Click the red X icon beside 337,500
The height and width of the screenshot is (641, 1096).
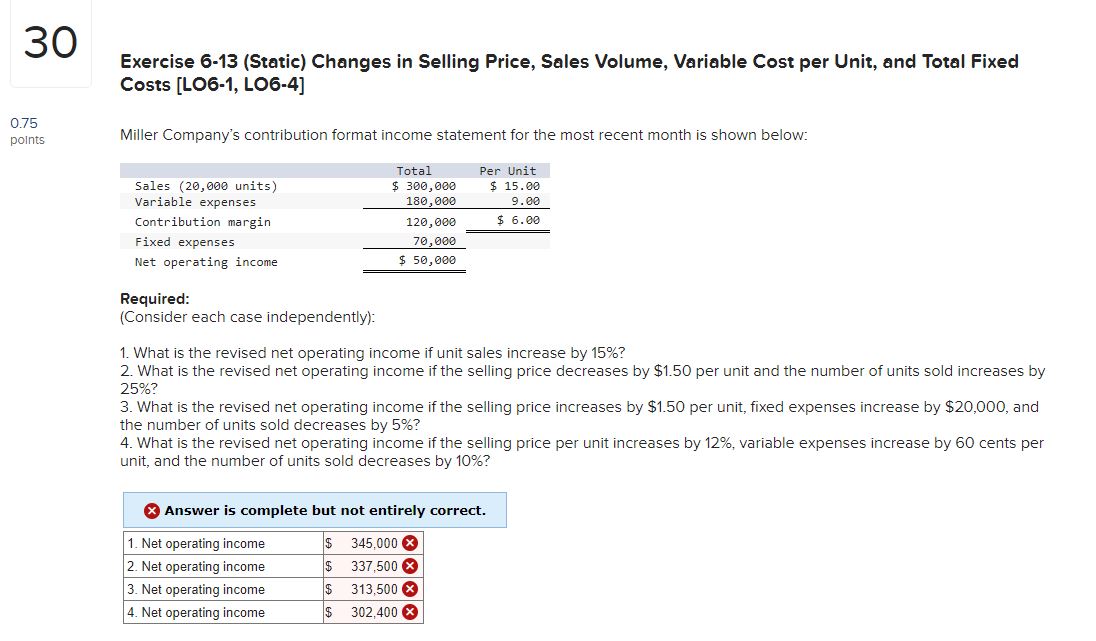tap(411, 566)
